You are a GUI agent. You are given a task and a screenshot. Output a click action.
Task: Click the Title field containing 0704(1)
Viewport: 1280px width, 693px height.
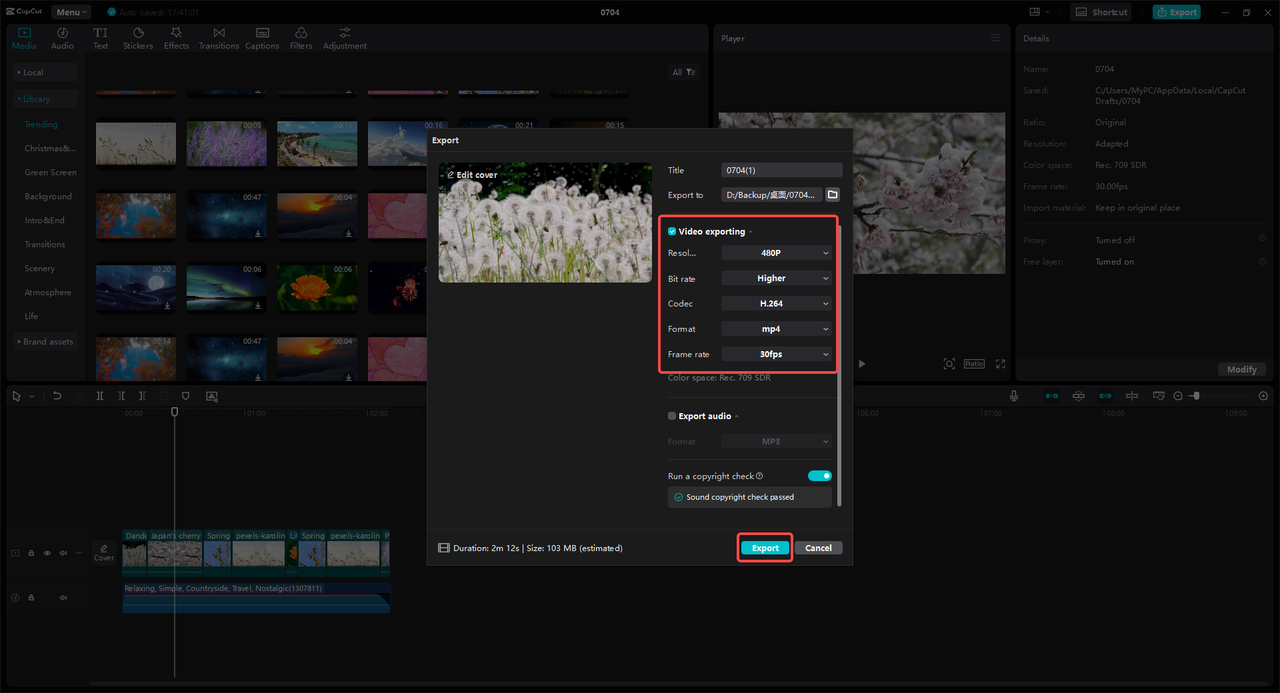click(x=781, y=170)
